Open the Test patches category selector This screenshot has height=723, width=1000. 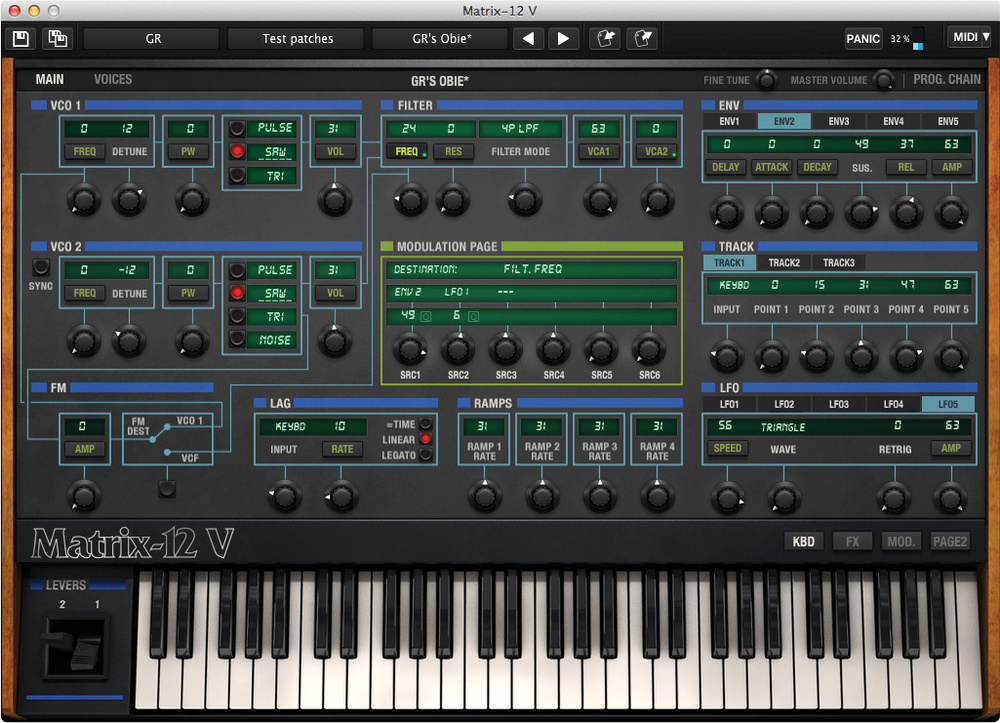tap(298, 39)
